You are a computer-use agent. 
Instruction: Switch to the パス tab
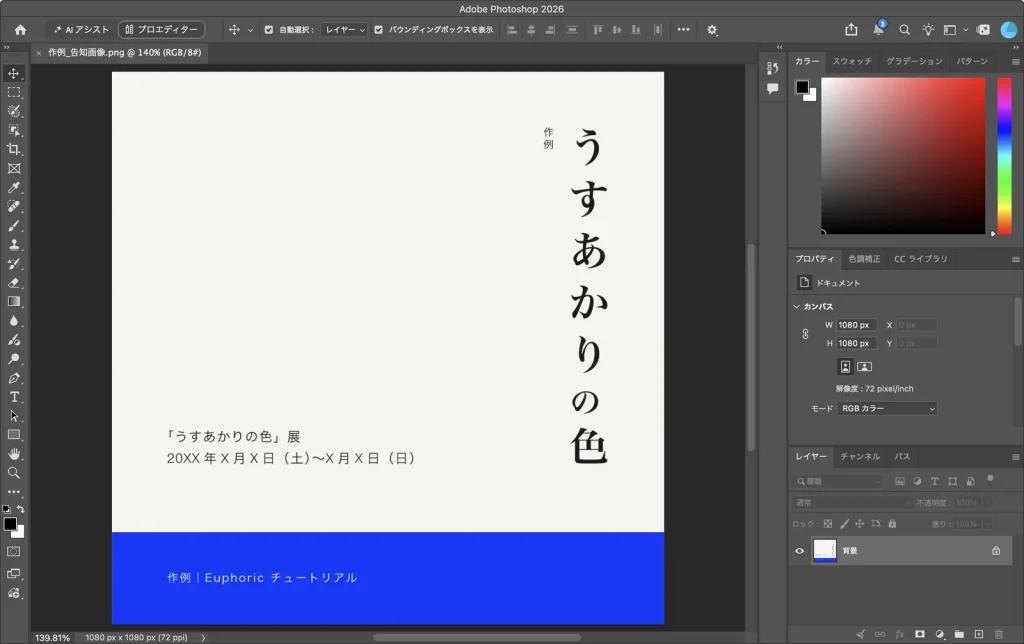point(903,457)
